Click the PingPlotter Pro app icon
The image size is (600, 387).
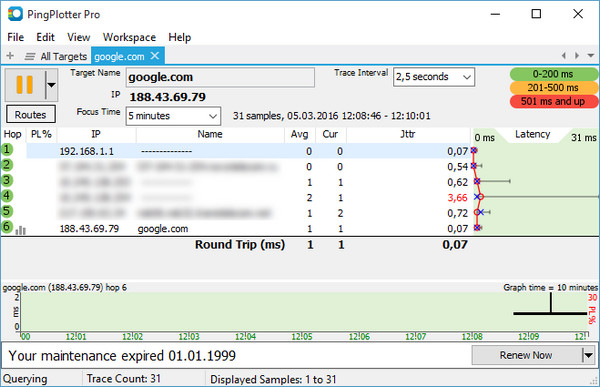pos(15,14)
